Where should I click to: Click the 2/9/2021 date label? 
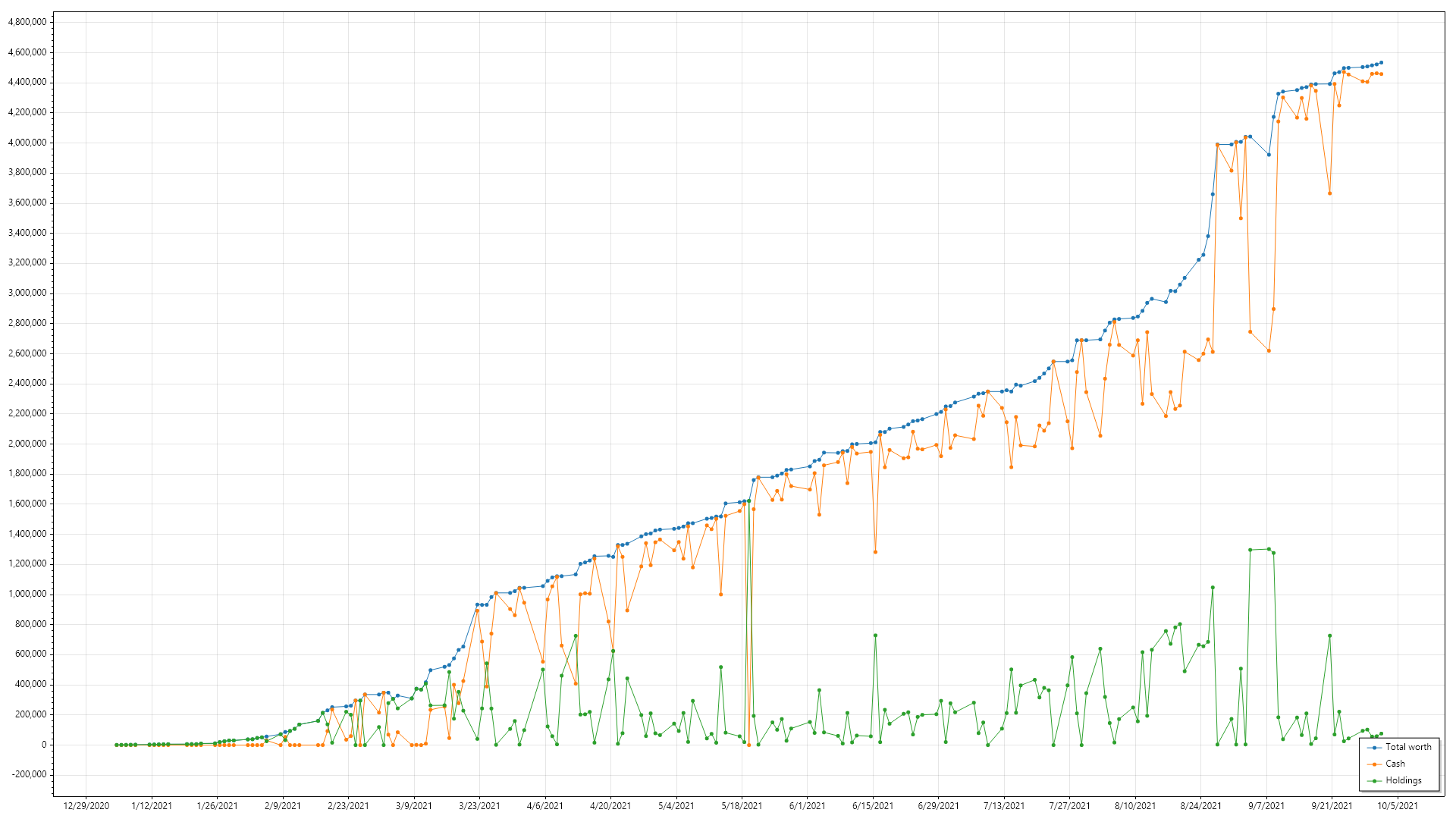click(x=283, y=806)
